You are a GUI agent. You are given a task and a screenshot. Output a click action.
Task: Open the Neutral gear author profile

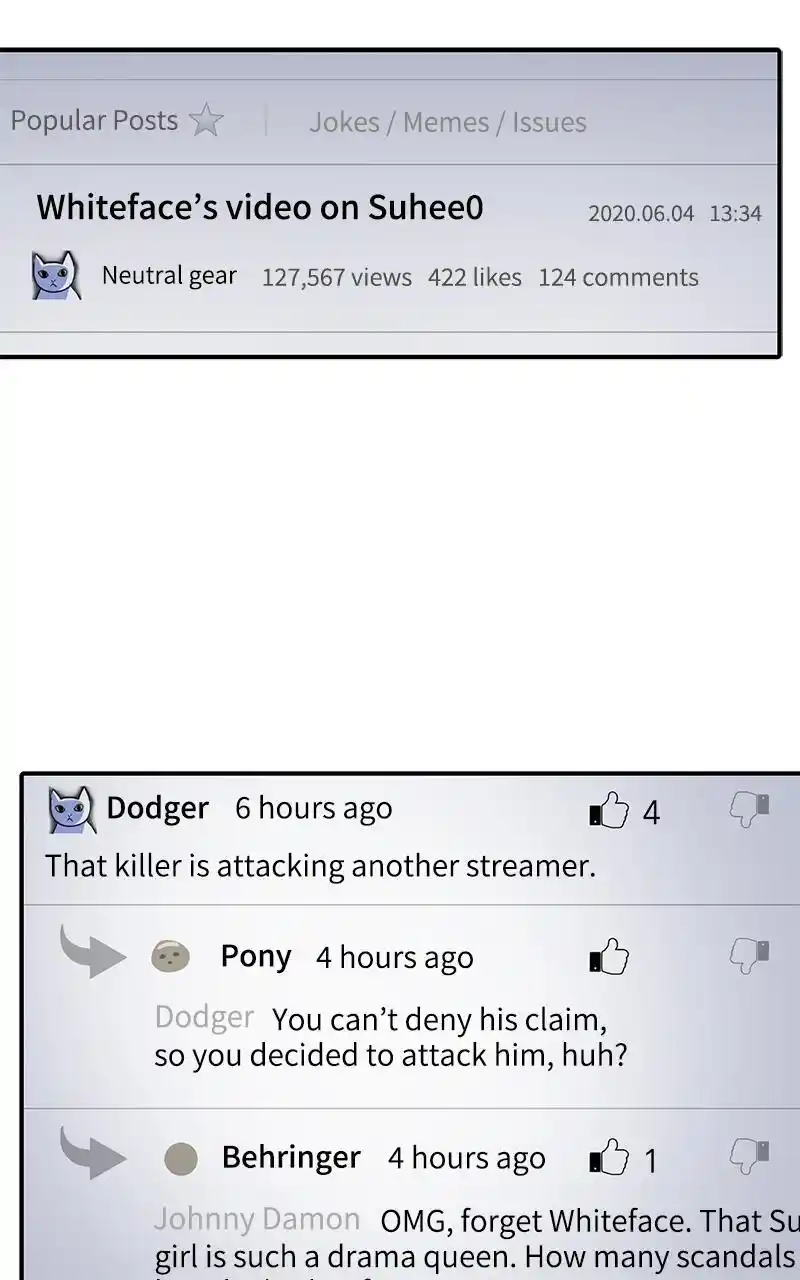(x=169, y=275)
